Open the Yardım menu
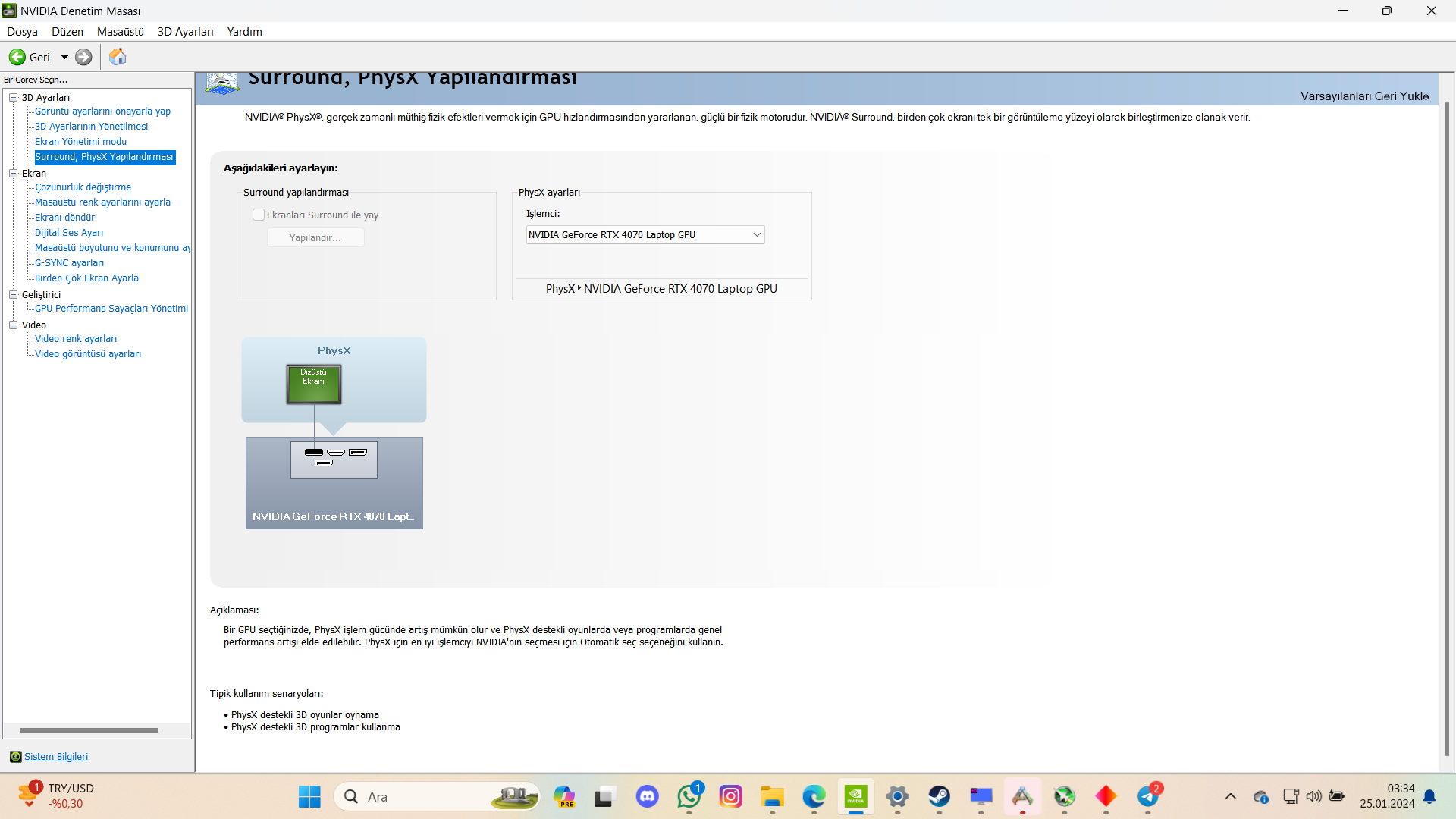 coord(244,32)
